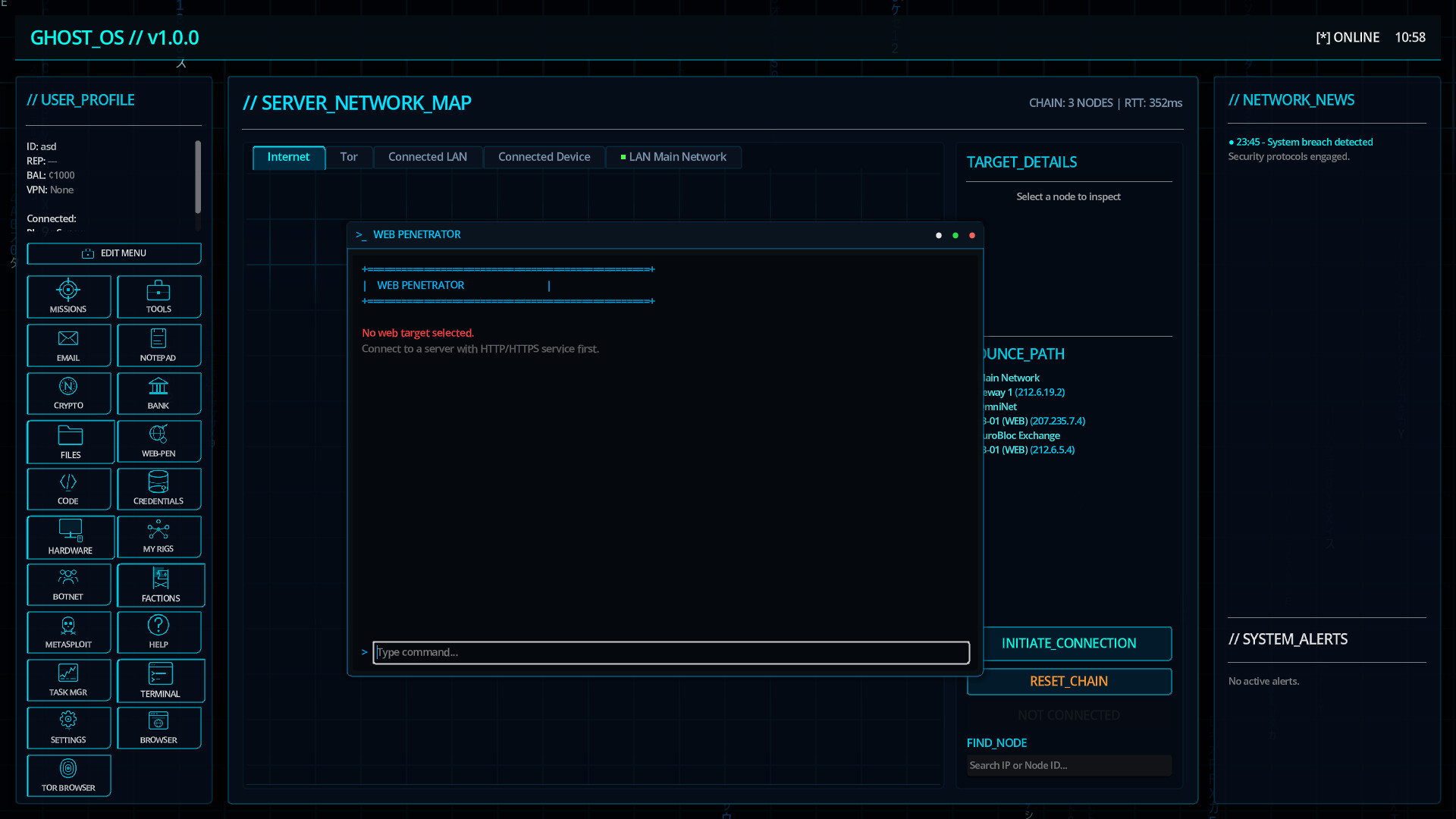The width and height of the screenshot is (1456, 819).
Task: Open the Hardware monitor icon
Action: click(71, 537)
